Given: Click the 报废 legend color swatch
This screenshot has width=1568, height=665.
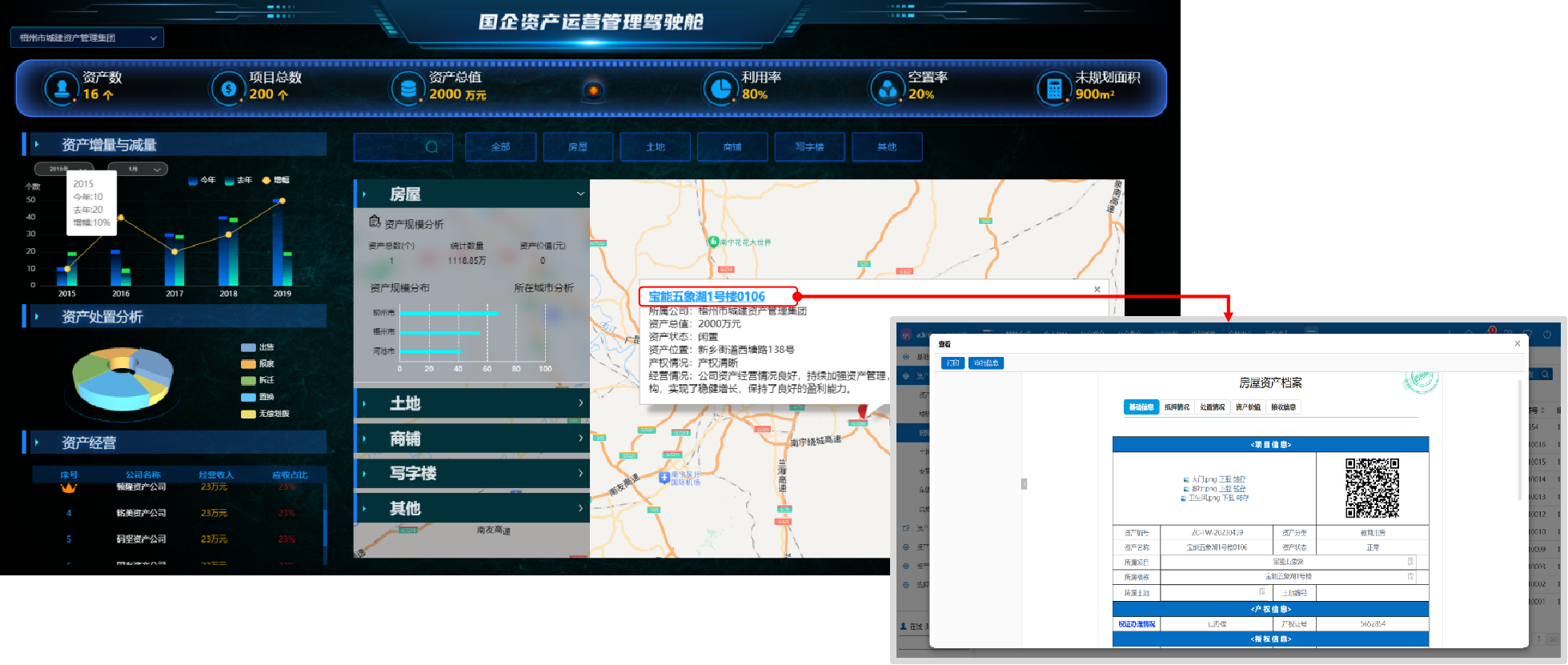Looking at the screenshot, I should pyautogui.click(x=248, y=364).
